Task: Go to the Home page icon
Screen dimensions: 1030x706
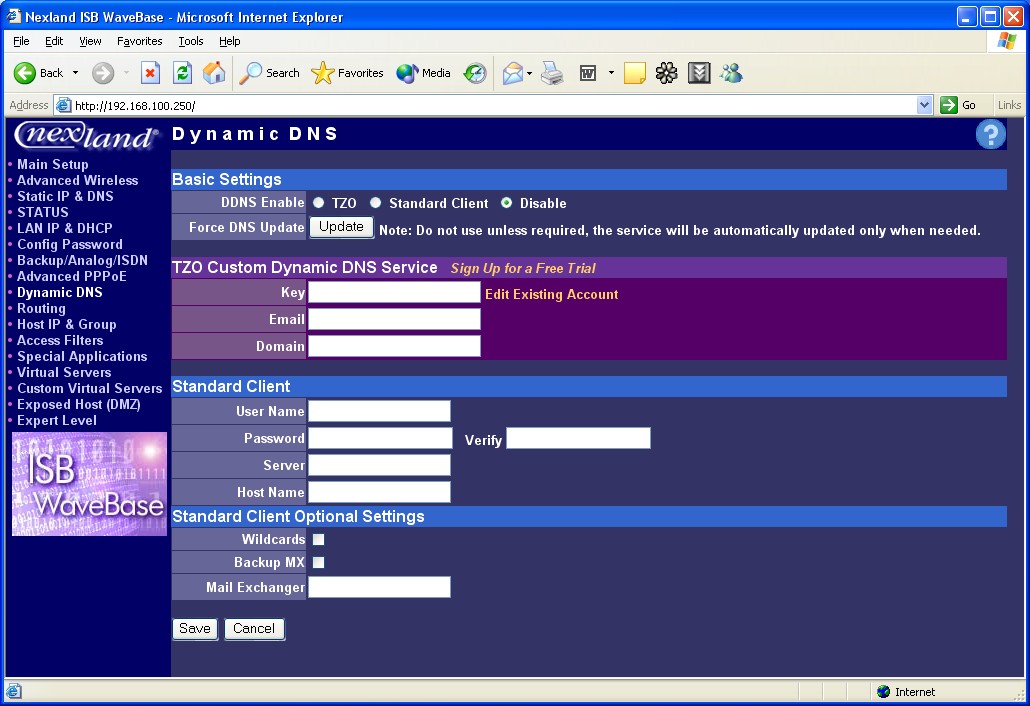Action: coord(214,73)
